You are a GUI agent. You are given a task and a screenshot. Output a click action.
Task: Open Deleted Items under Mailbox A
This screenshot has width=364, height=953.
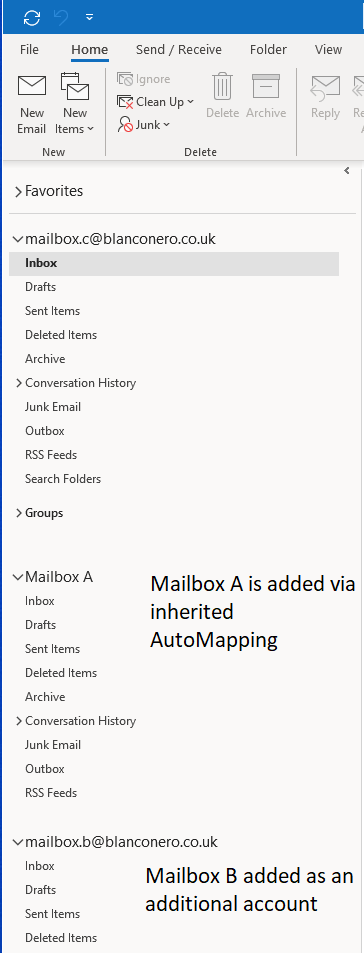tap(61, 673)
